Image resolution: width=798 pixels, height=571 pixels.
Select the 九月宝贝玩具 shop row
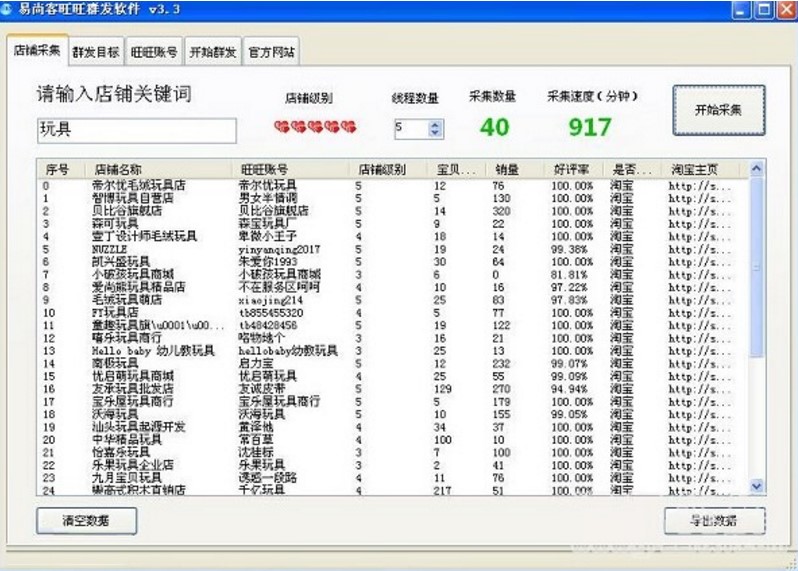pyautogui.click(x=392, y=478)
